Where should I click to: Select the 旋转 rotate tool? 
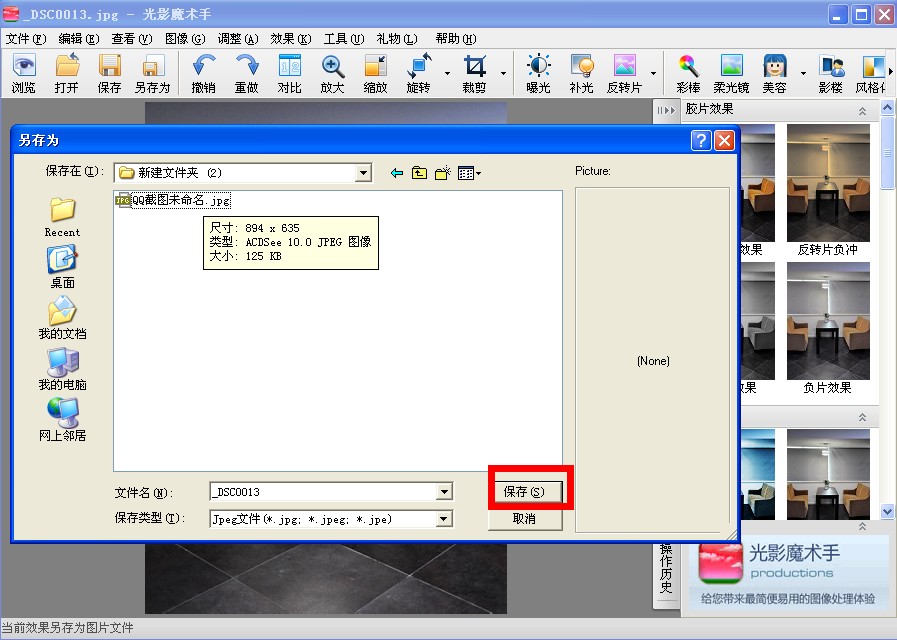pos(418,73)
